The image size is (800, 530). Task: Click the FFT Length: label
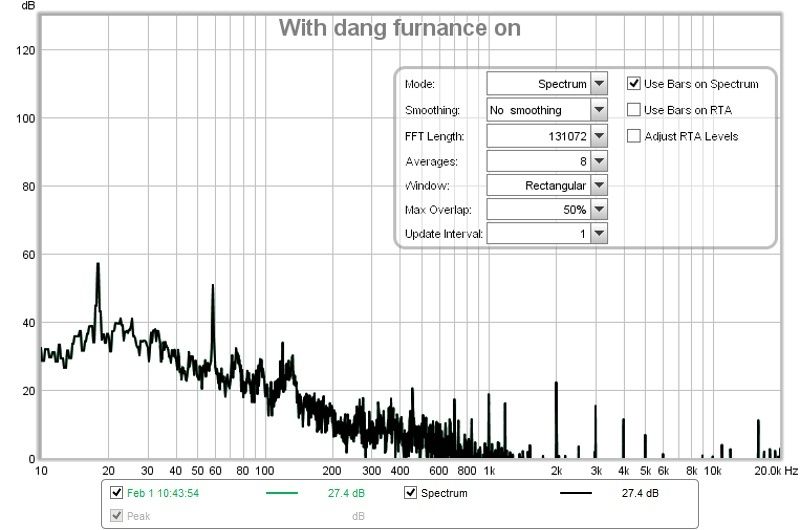click(x=434, y=137)
